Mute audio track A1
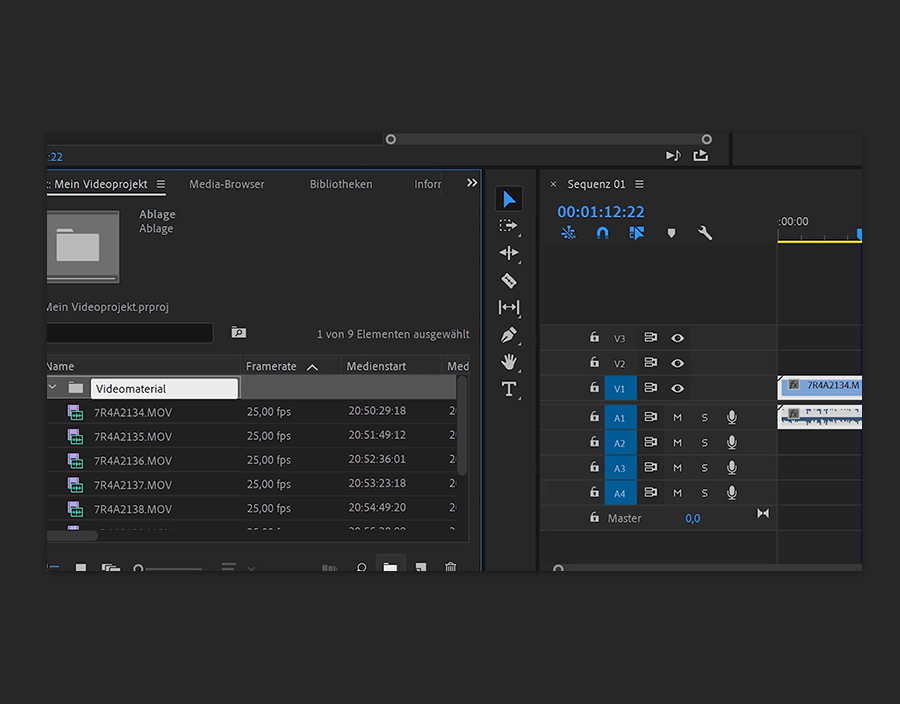Image resolution: width=900 pixels, height=704 pixels. click(x=677, y=417)
